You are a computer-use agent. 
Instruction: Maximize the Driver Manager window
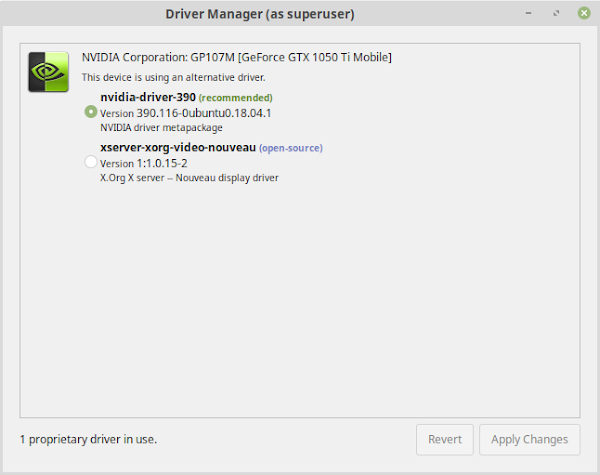tap(556, 13)
